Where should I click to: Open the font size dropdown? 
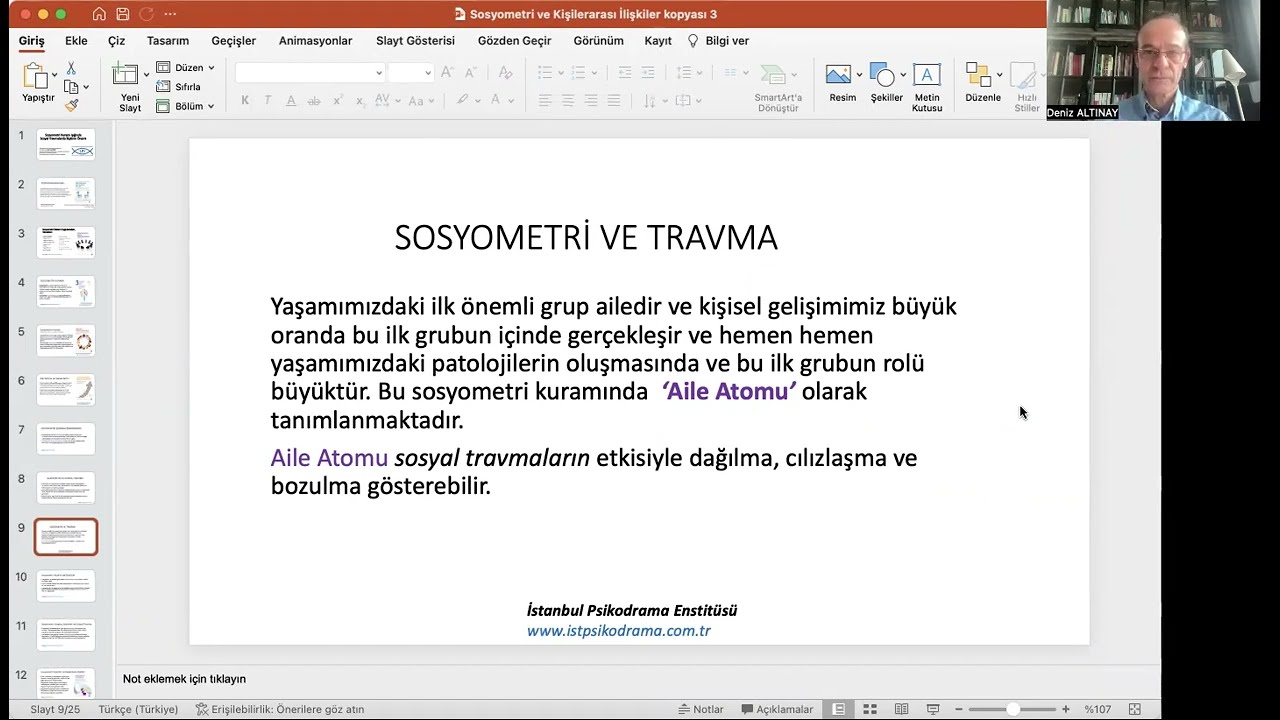click(428, 72)
